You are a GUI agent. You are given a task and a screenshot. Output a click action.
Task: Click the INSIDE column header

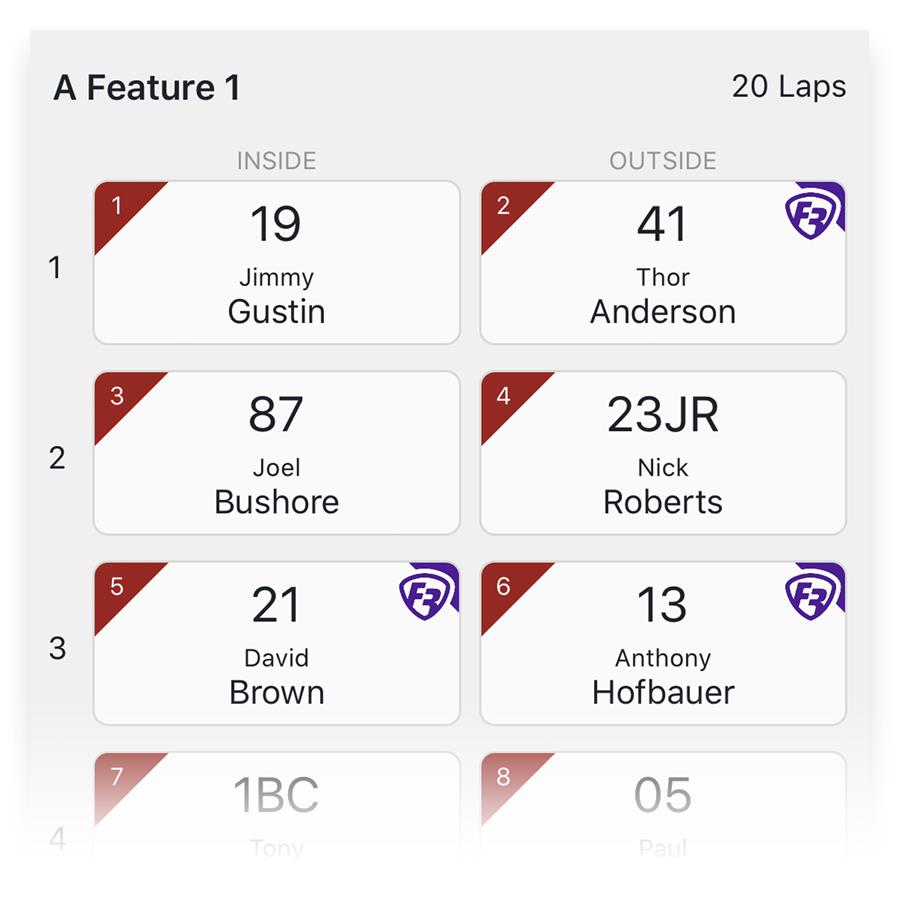coord(277,161)
